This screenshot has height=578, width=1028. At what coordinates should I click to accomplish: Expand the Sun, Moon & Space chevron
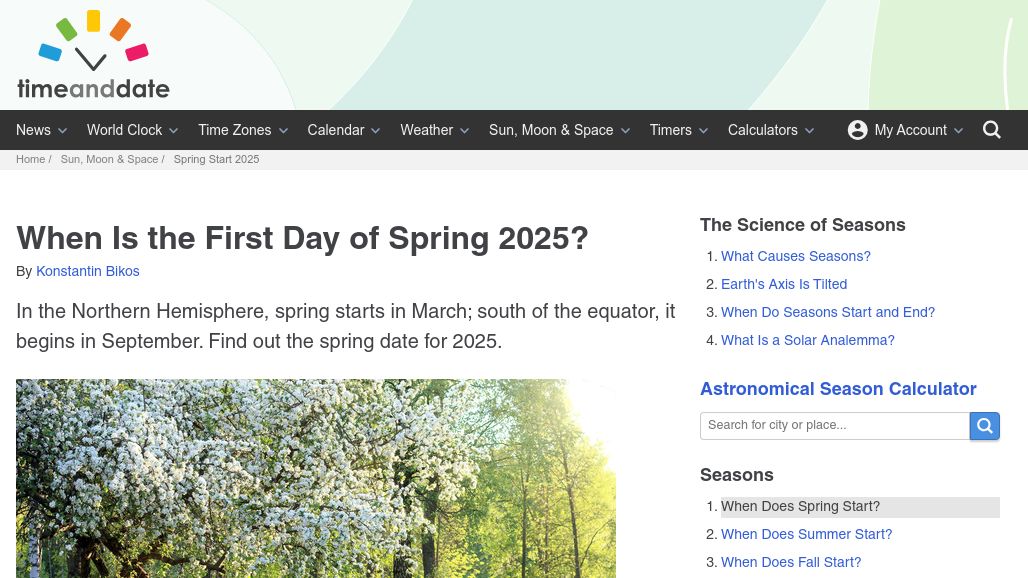pyautogui.click(x=625, y=130)
